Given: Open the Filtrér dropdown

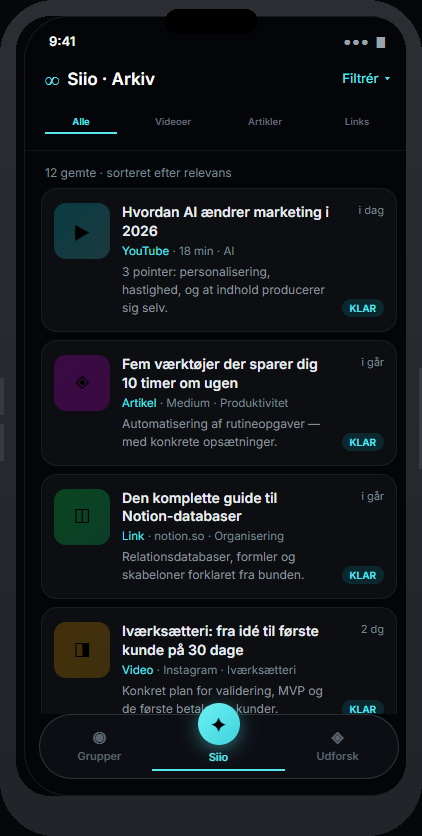Looking at the screenshot, I should 366,79.
